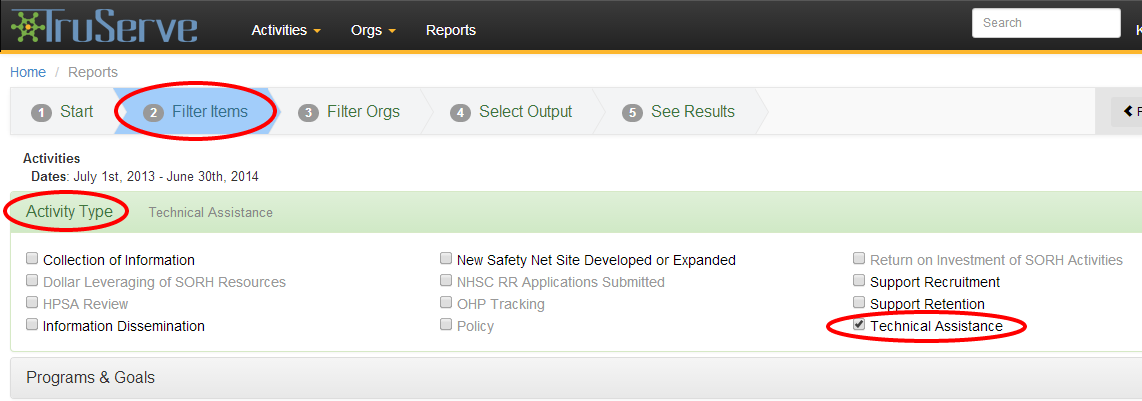Select the Start step
This screenshot has width=1142, height=401.
tap(63, 112)
